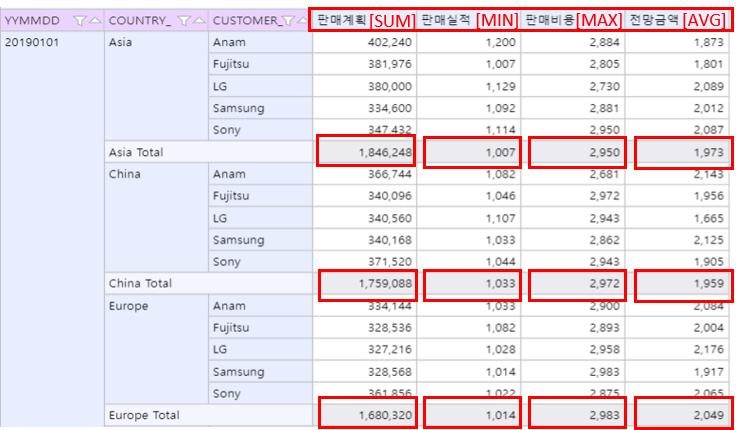Click the 2,950 Asia Total max cell
Image resolution: width=739 pixels, height=430 pixels.
(573, 152)
